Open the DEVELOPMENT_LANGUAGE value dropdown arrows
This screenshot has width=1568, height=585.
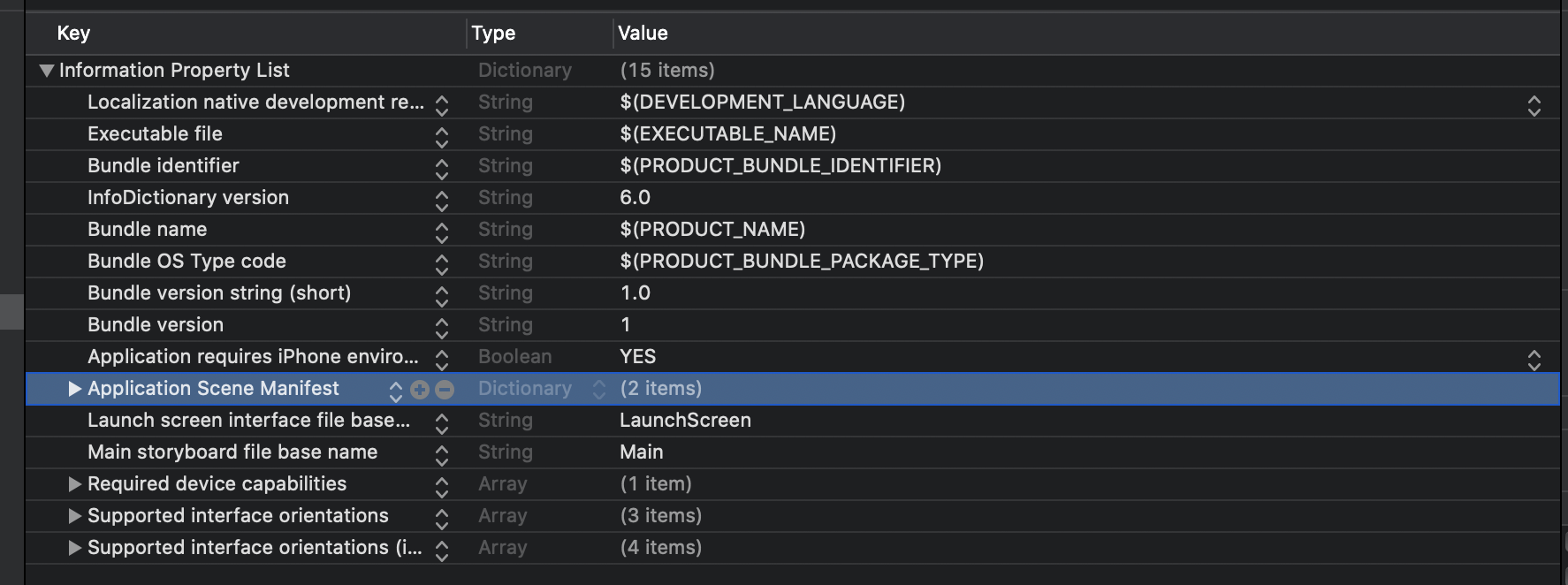click(1534, 104)
